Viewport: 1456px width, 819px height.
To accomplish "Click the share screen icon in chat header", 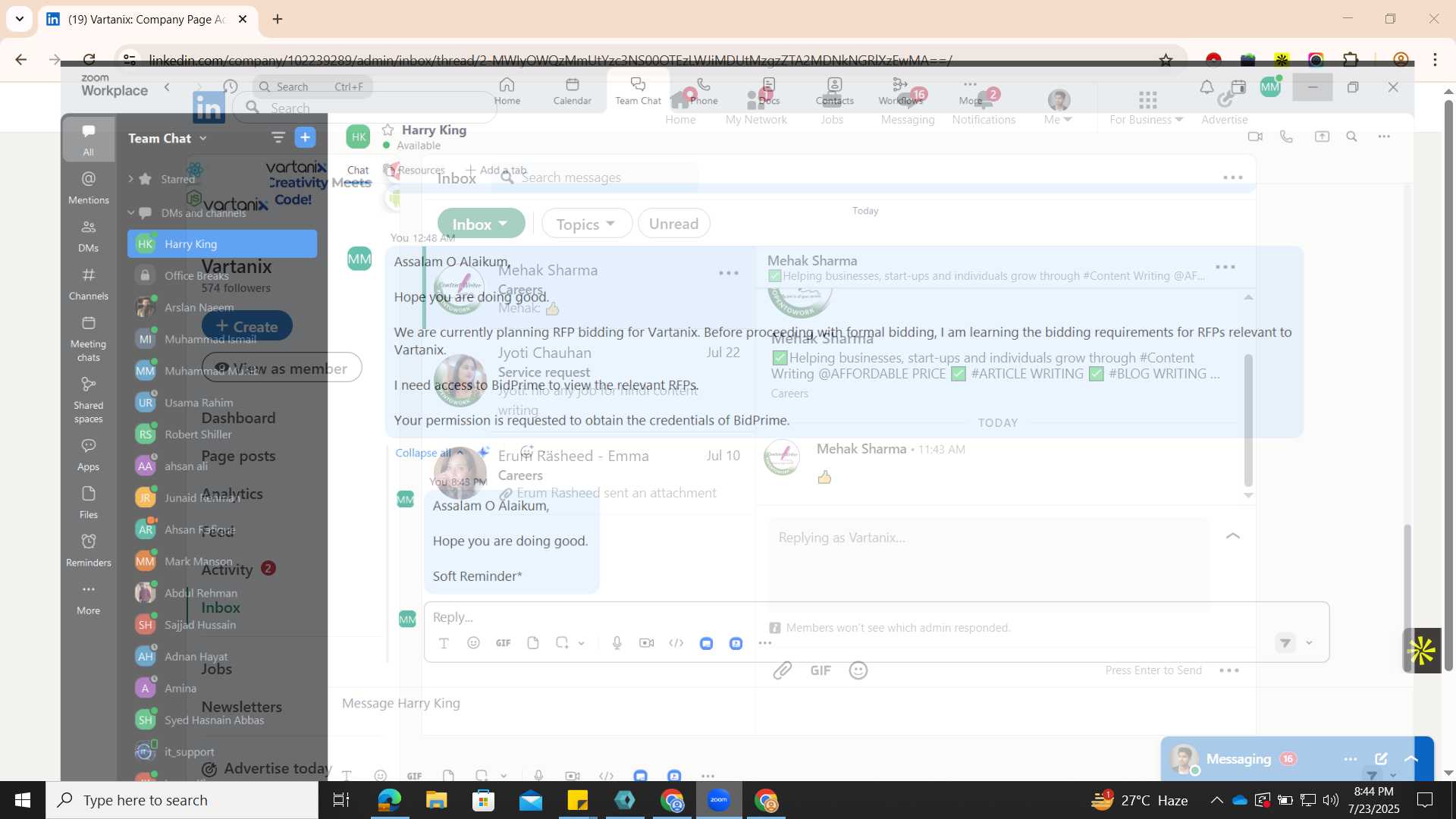I will [1322, 136].
